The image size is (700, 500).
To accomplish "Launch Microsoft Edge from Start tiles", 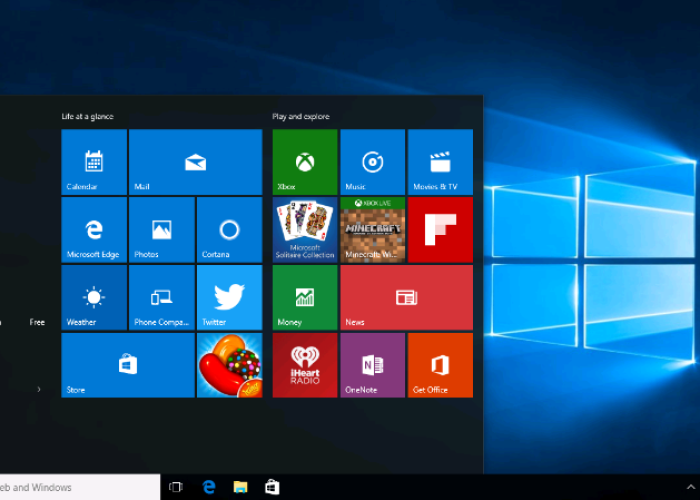I will click(94, 230).
